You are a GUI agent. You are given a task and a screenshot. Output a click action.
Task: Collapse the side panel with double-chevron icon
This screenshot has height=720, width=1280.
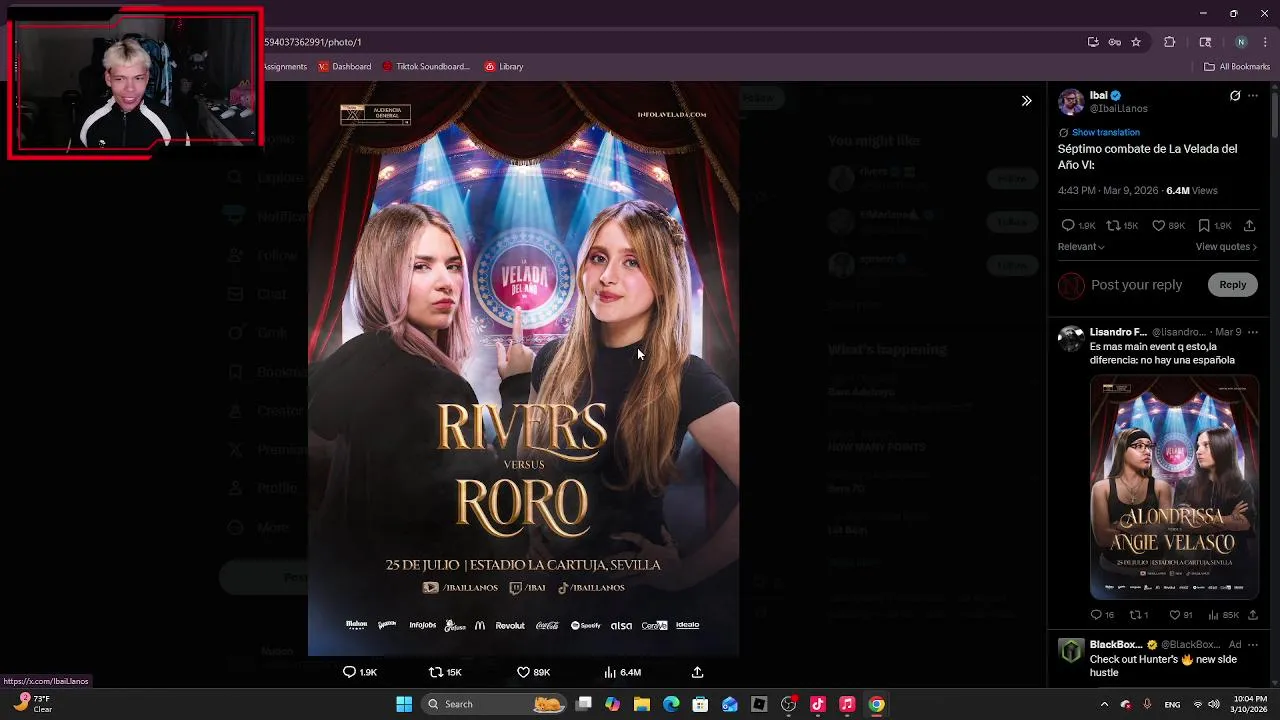tap(1026, 101)
